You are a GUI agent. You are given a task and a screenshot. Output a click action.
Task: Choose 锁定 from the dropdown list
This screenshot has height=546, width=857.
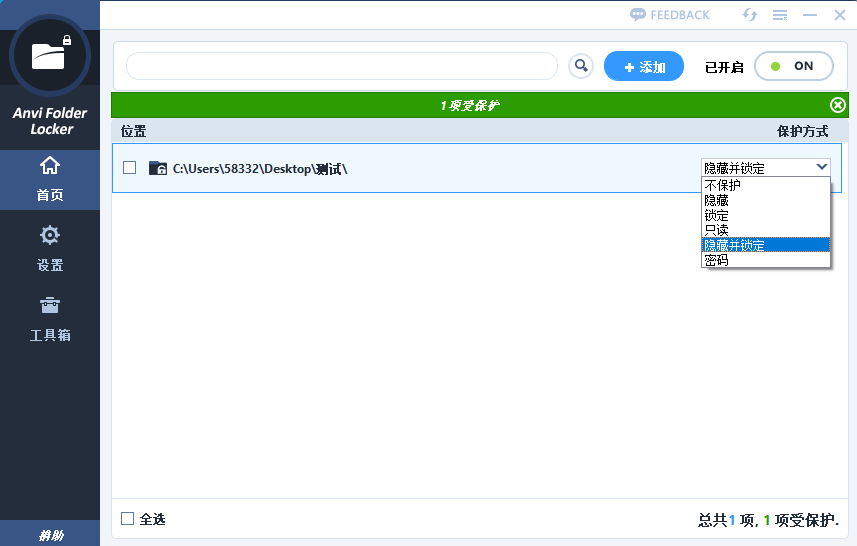click(x=766, y=215)
